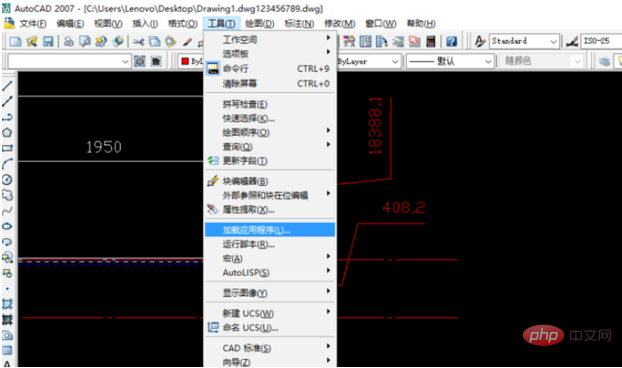Select the Polygon draw tool
This screenshot has height=368, width=622.
click(7, 132)
